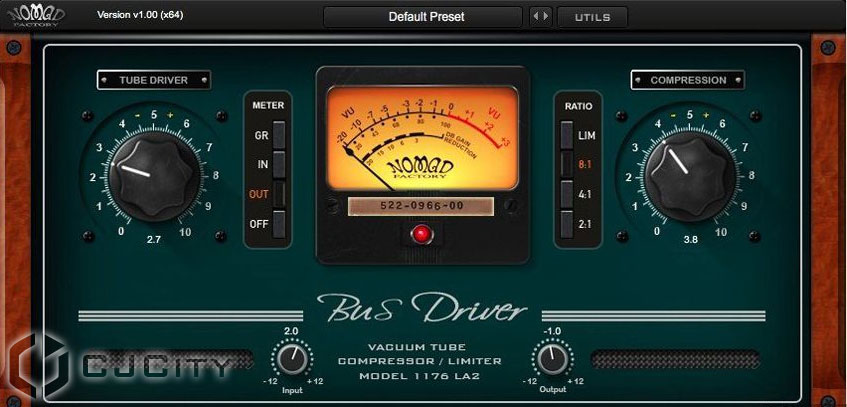Click the COMPRESSION label plate

point(688,80)
